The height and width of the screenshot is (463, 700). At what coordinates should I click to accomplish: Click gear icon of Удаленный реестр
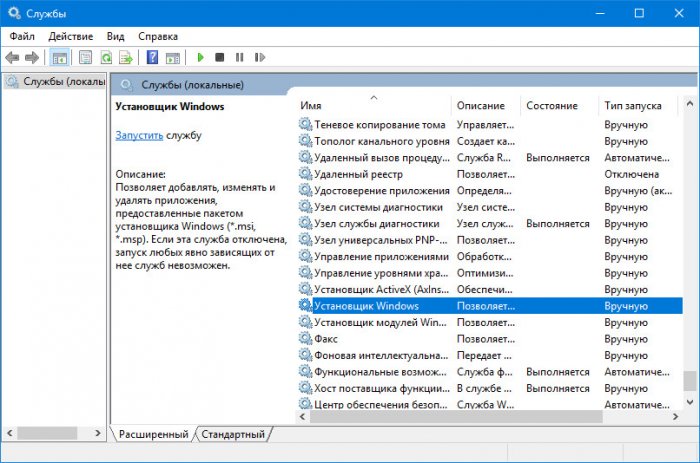coord(305,174)
